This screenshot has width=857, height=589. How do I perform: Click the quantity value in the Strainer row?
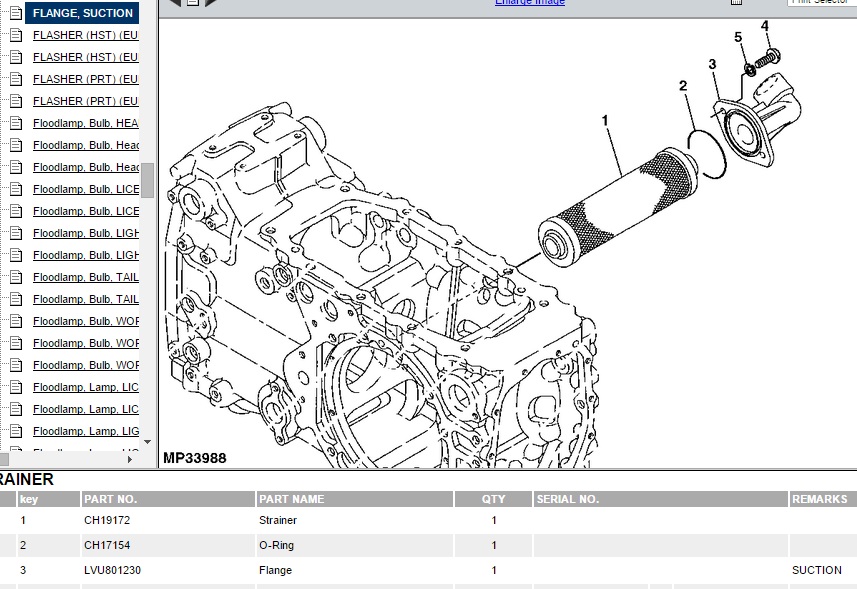pos(494,520)
